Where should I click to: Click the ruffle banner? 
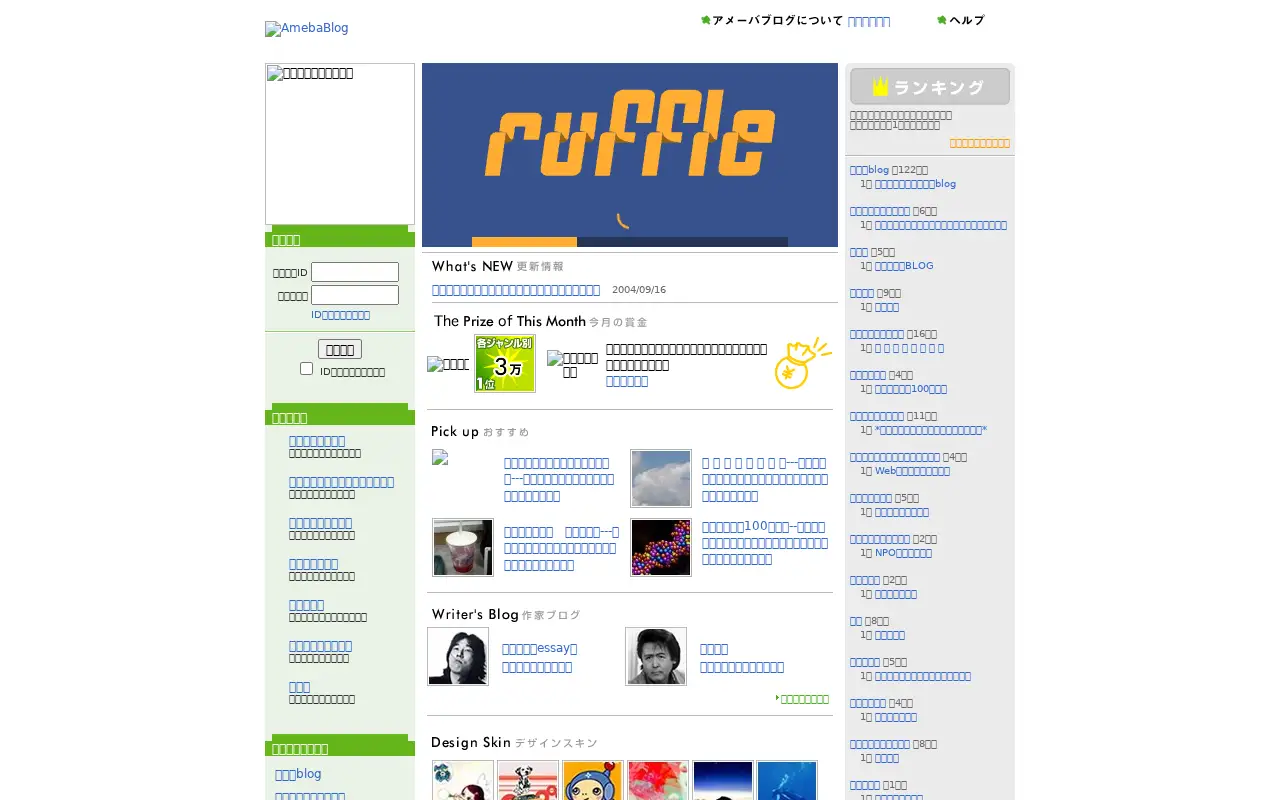point(630,155)
